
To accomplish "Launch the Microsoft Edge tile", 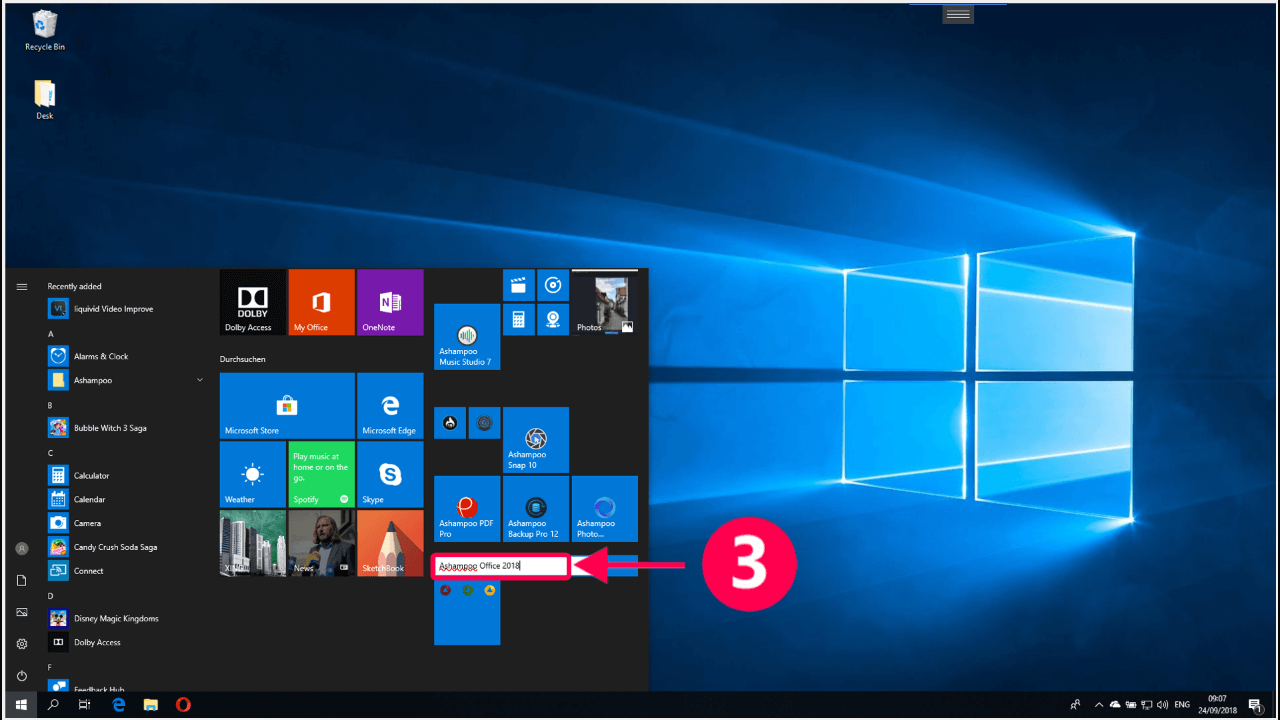I will point(390,406).
